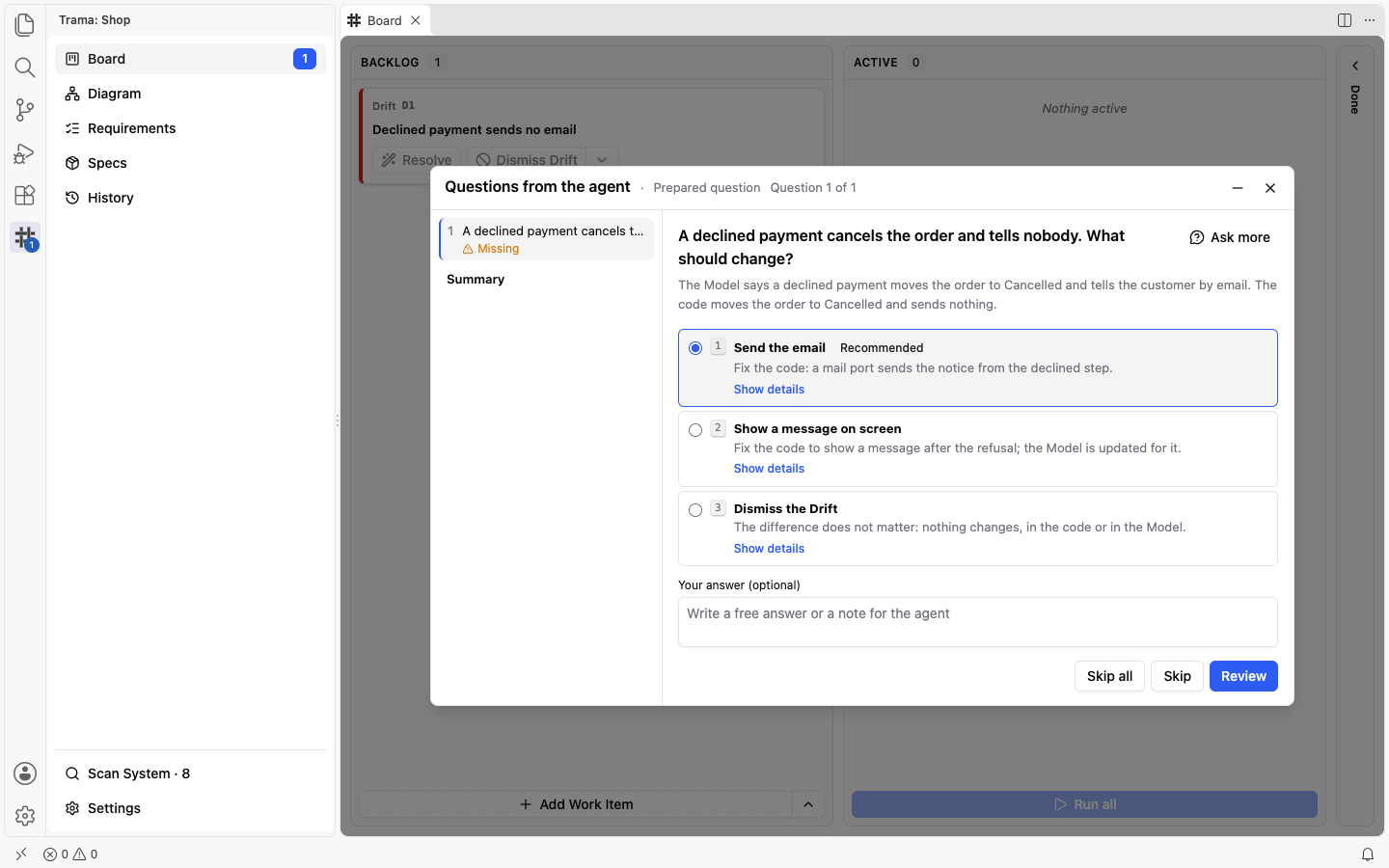Open the Source Control icon in activity bar
The height and width of the screenshot is (868, 1389).
tap(25, 110)
